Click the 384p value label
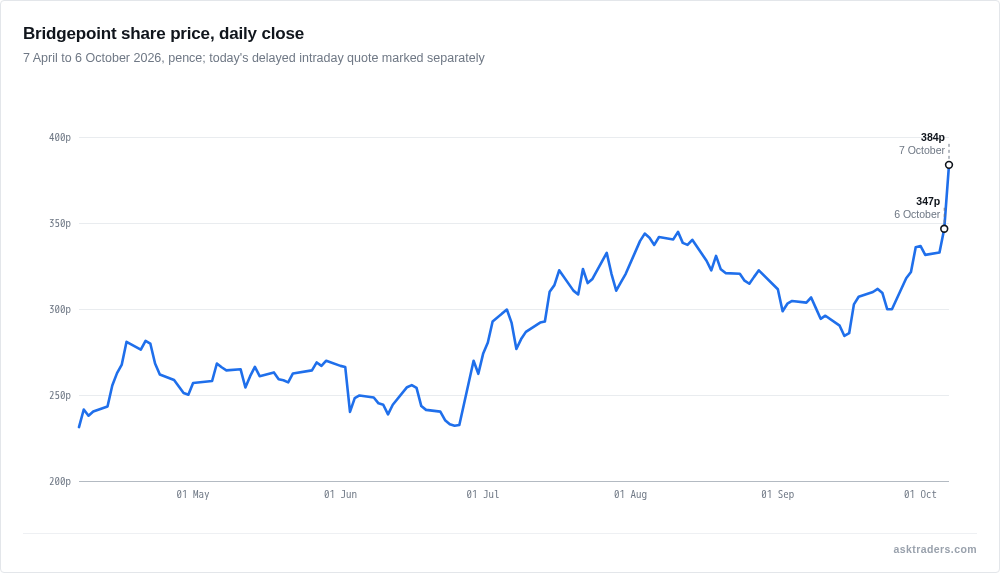Screen dimensions: 1000x573 pyautogui.click(x=932, y=137)
